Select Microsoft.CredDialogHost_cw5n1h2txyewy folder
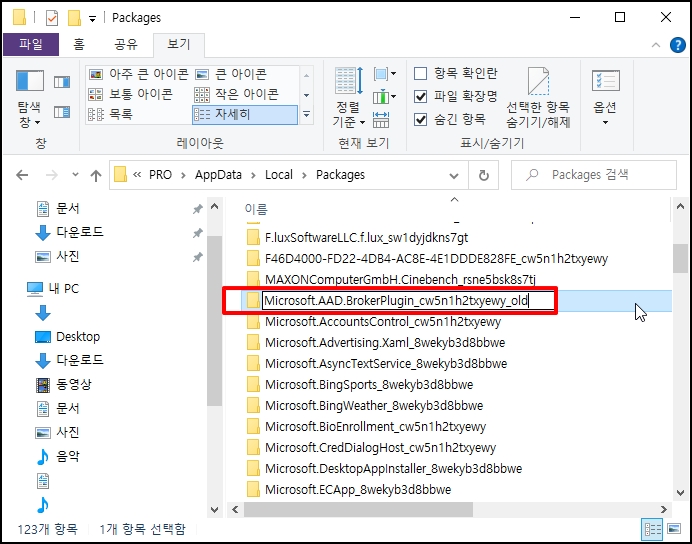This screenshot has width=692, height=544. click(x=371, y=447)
